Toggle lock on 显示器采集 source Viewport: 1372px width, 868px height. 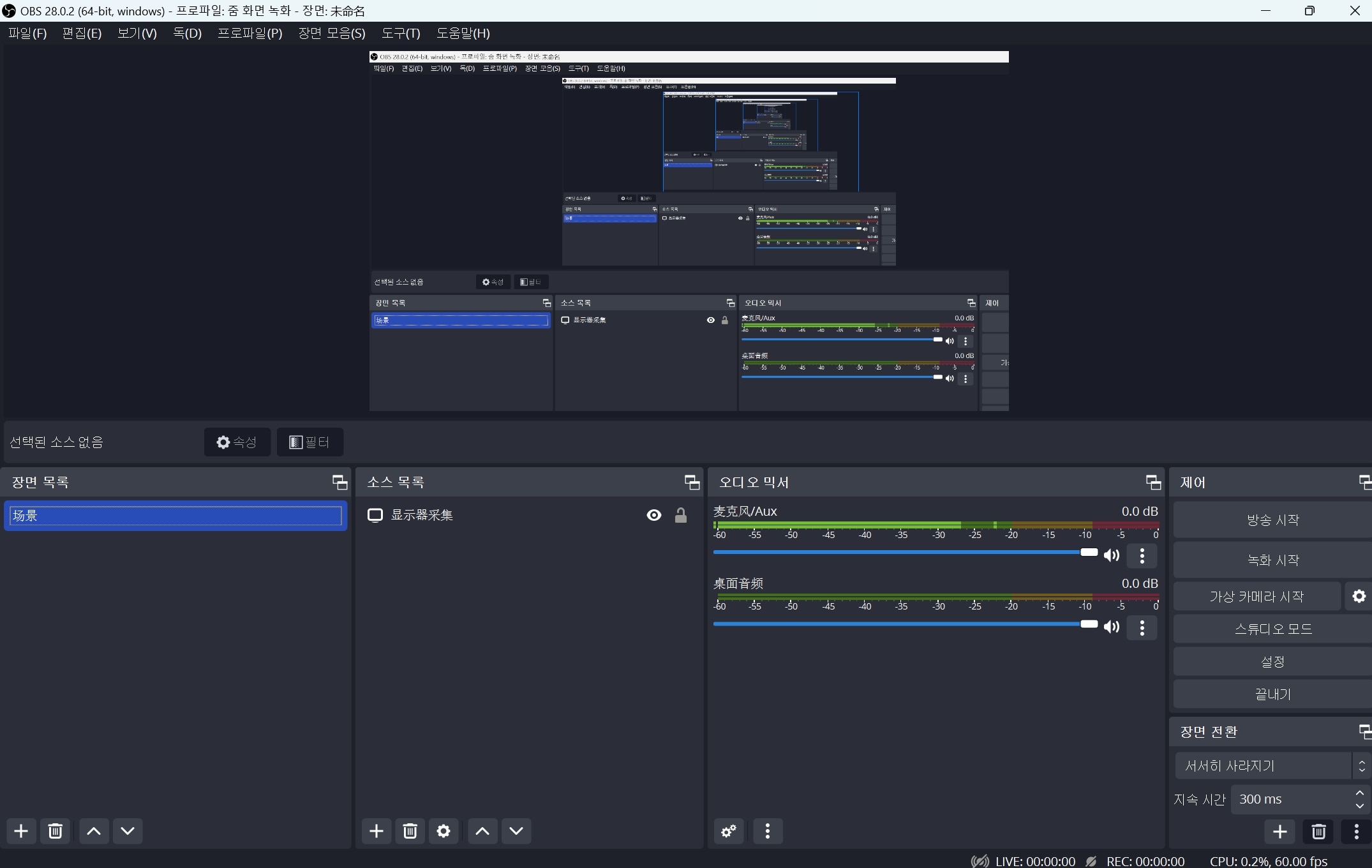[681, 515]
